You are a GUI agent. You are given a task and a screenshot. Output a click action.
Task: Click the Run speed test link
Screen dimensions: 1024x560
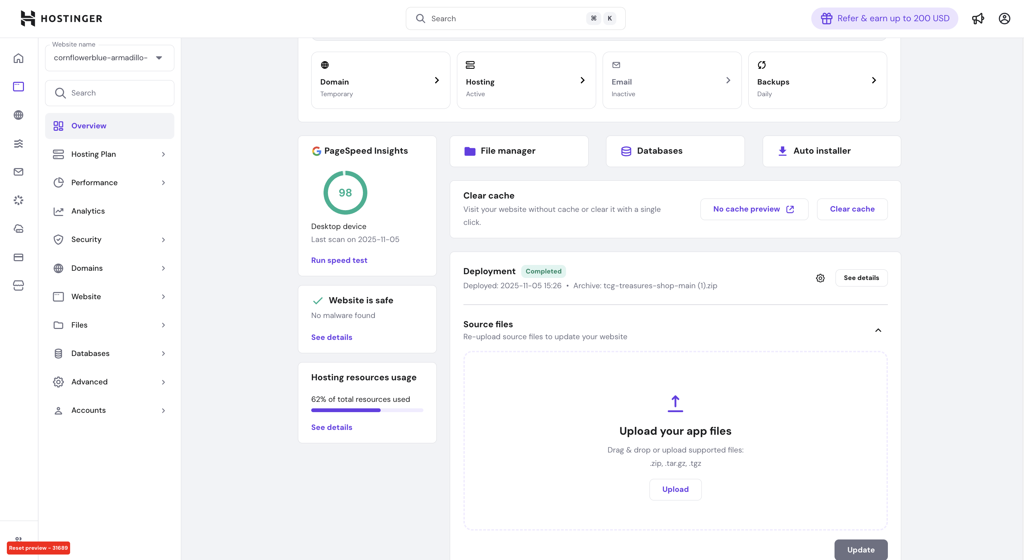click(x=339, y=260)
